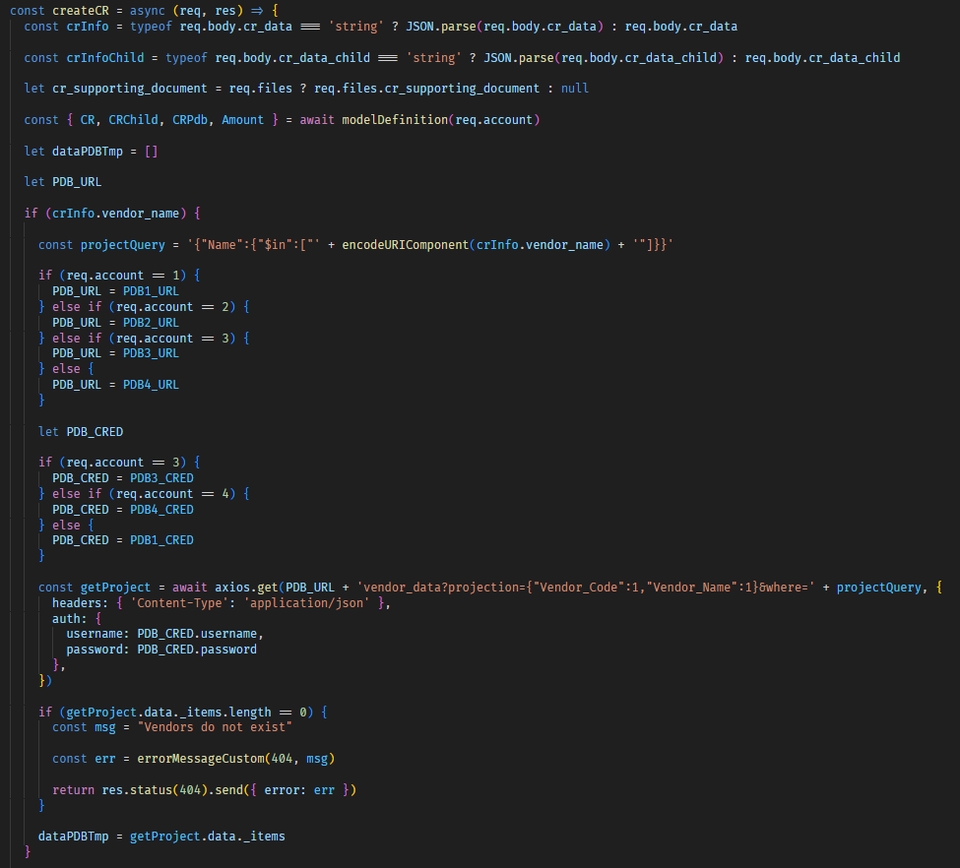Click the PDB1_URL assignment value

click(x=151, y=291)
